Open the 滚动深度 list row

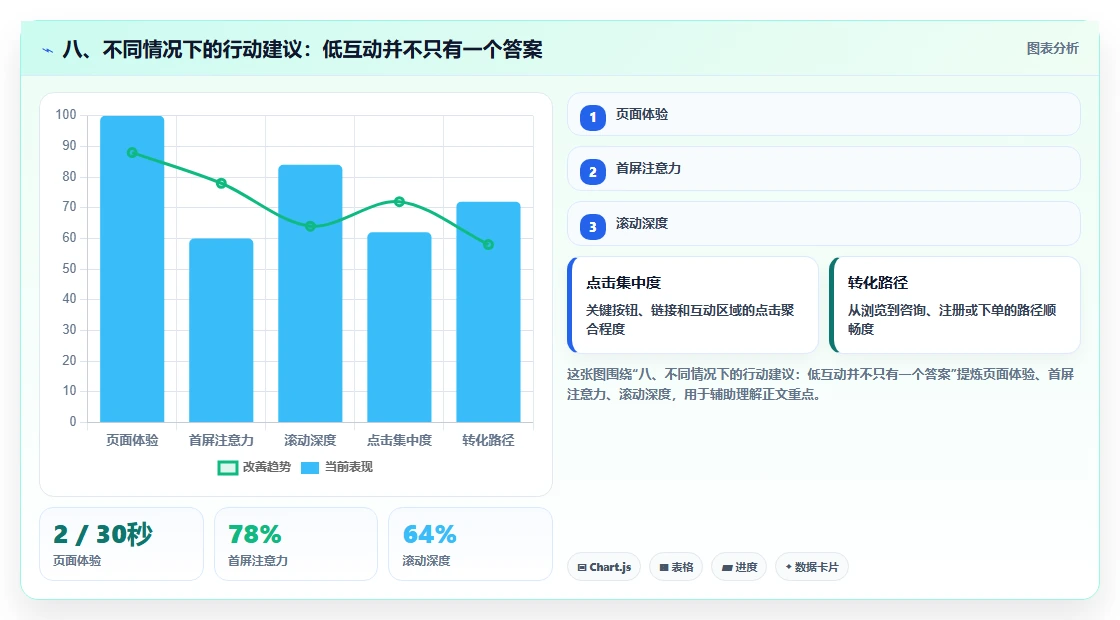click(x=824, y=224)
